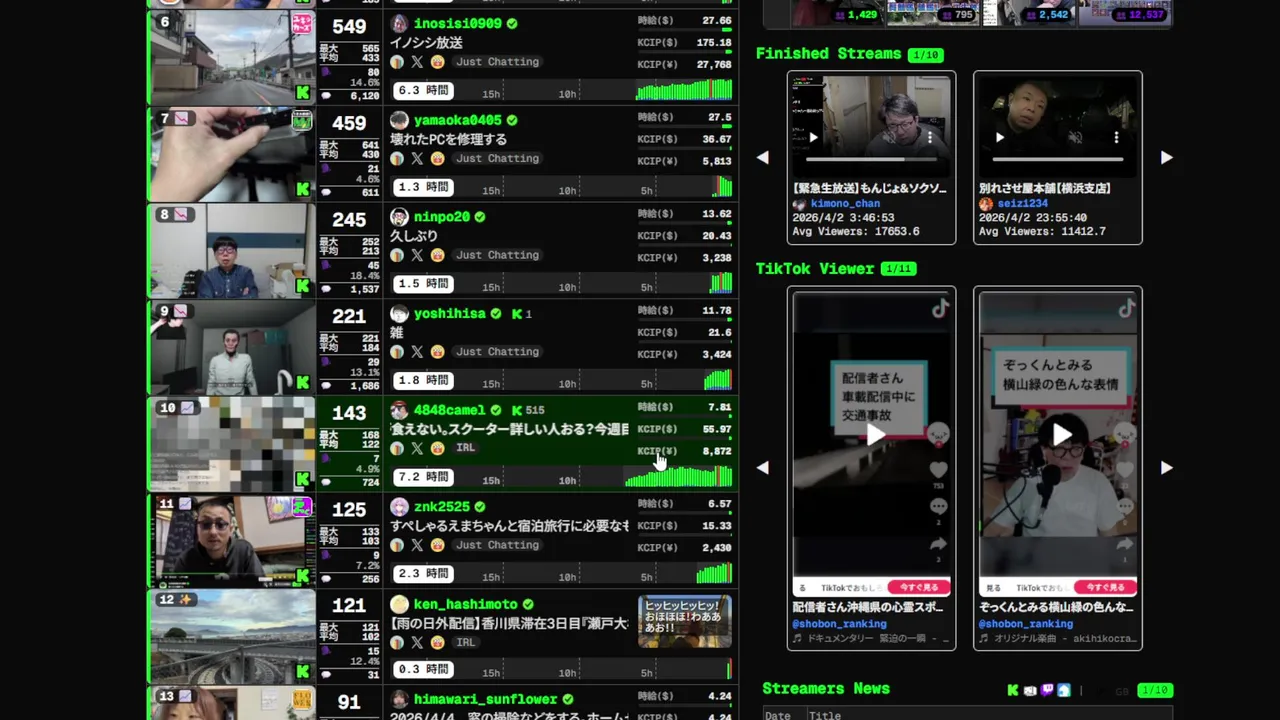Click inosisi0909's profile avatar
This screenshot has height=720, width=1280.
399,23
